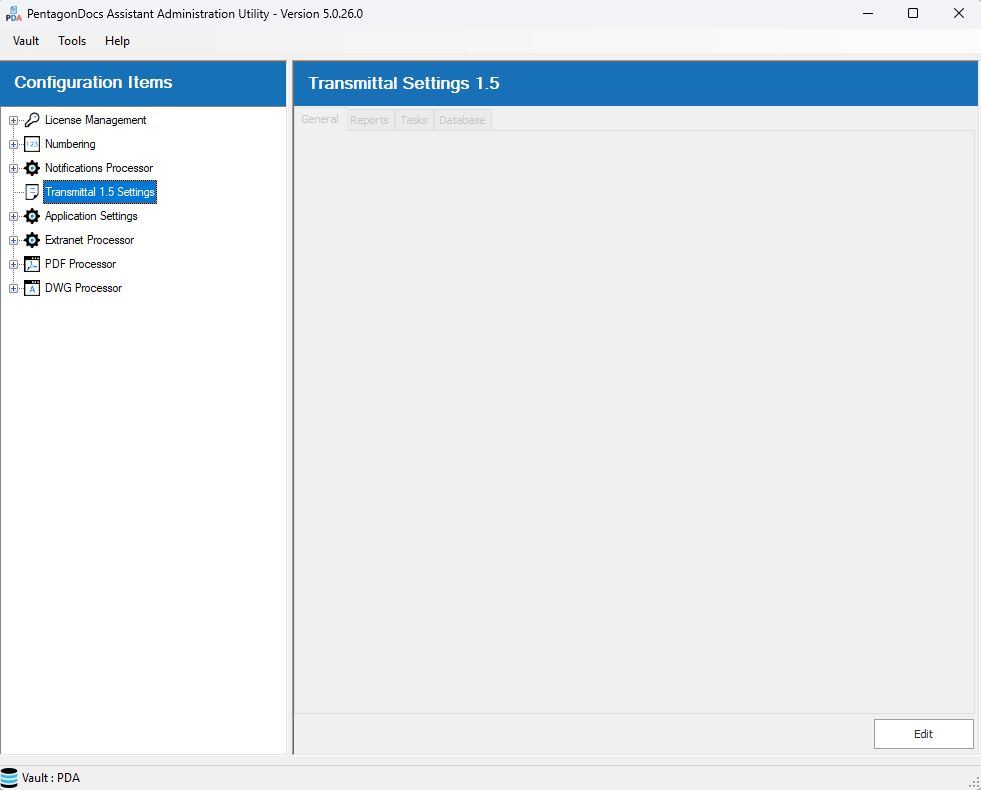This screenshot has height=790, width=981.
Task: Click the Extranet Processor gear icon
Action: pyautogui.click(x=32, y=240)
